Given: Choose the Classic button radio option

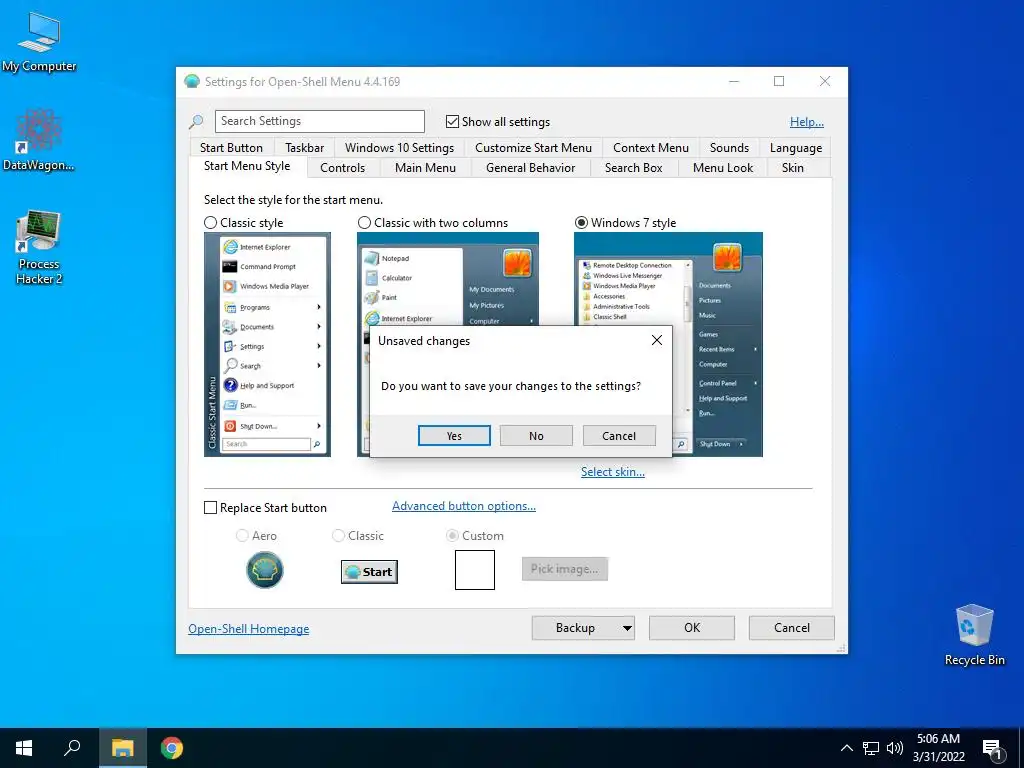Looking at the screenshot, I should pos(338,536).
